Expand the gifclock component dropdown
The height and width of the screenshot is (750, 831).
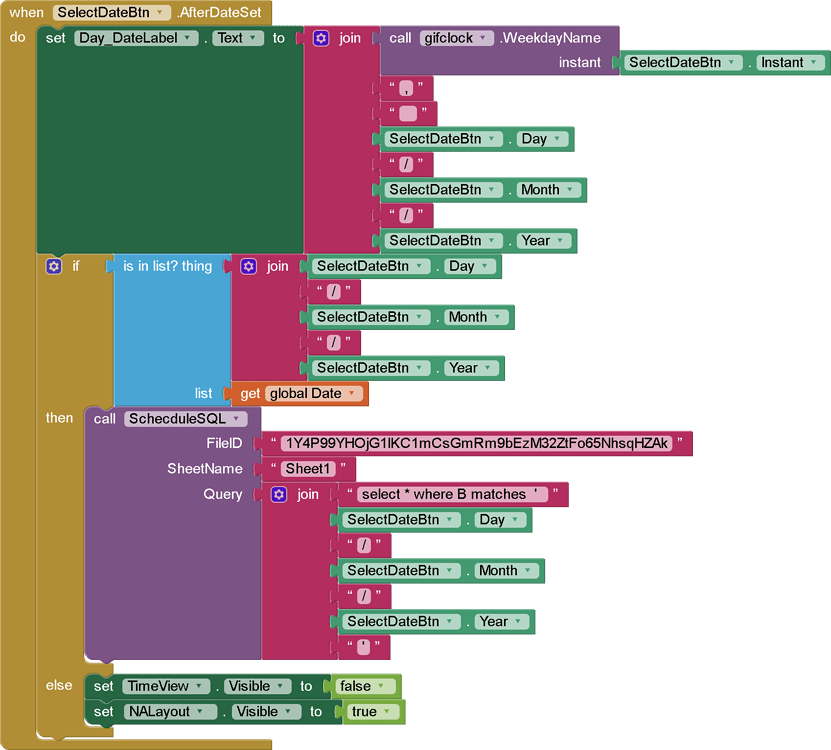pos(485,38)
